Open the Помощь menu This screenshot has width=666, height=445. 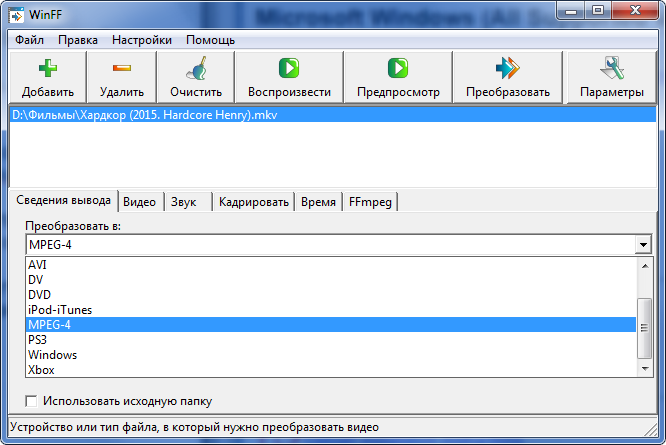[210, 40]
